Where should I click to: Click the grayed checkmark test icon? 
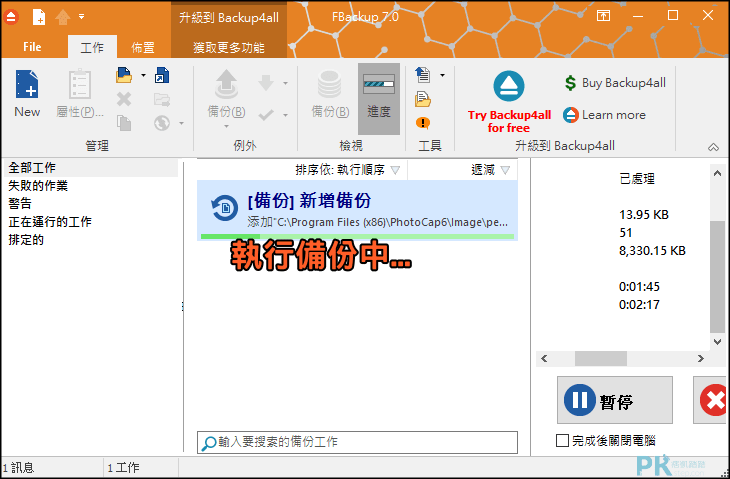266,115
